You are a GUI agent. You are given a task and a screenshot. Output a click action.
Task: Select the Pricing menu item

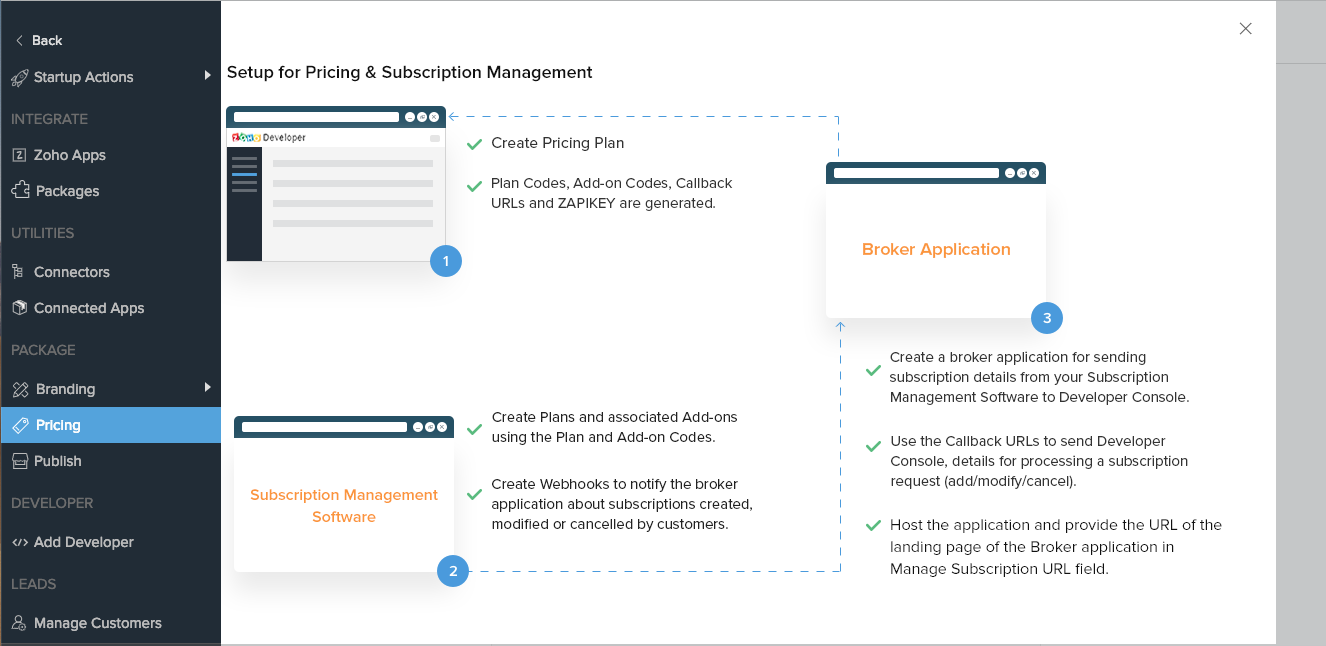[110, 425]
